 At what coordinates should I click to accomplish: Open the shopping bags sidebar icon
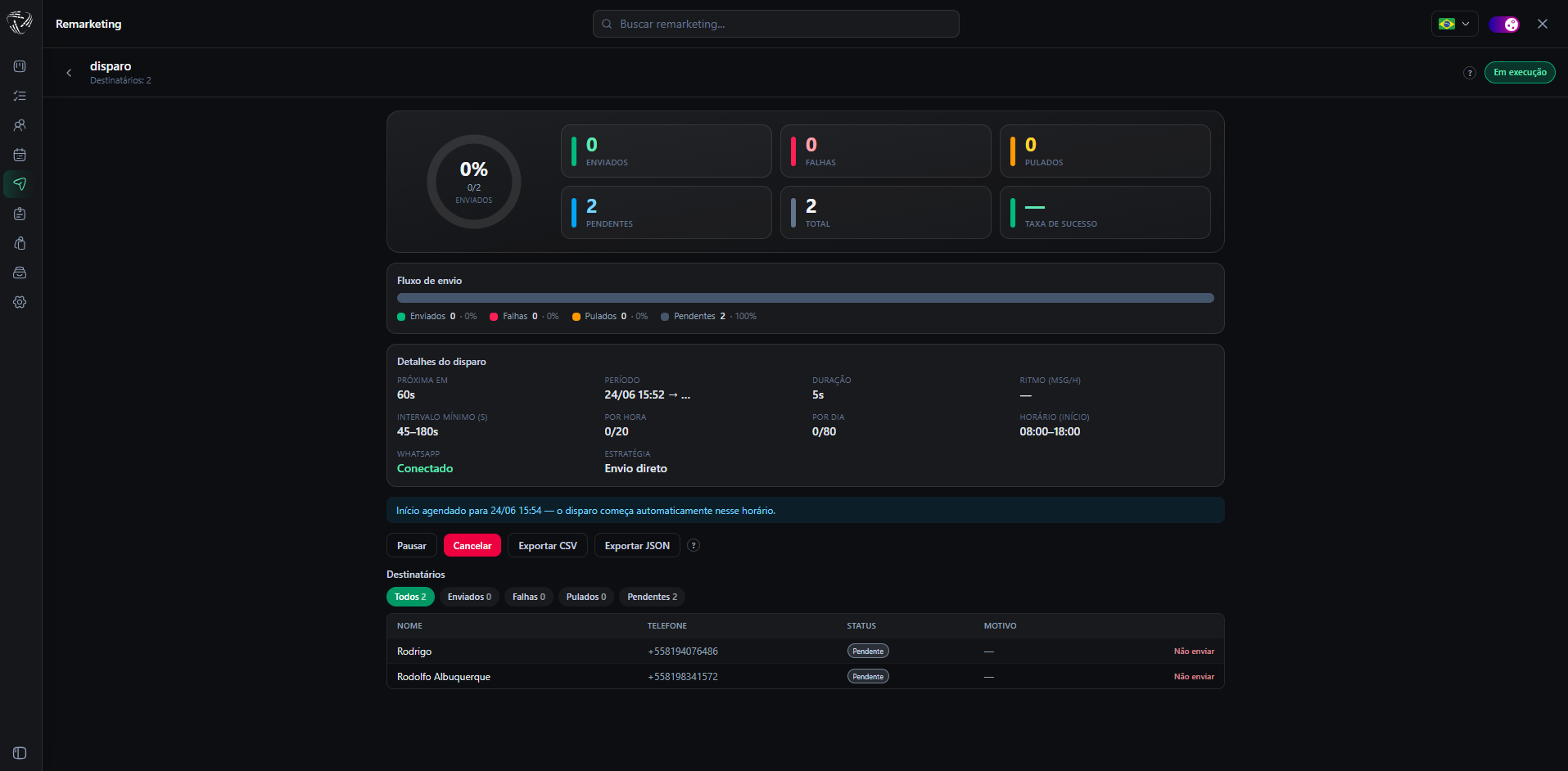pos(20,243)
